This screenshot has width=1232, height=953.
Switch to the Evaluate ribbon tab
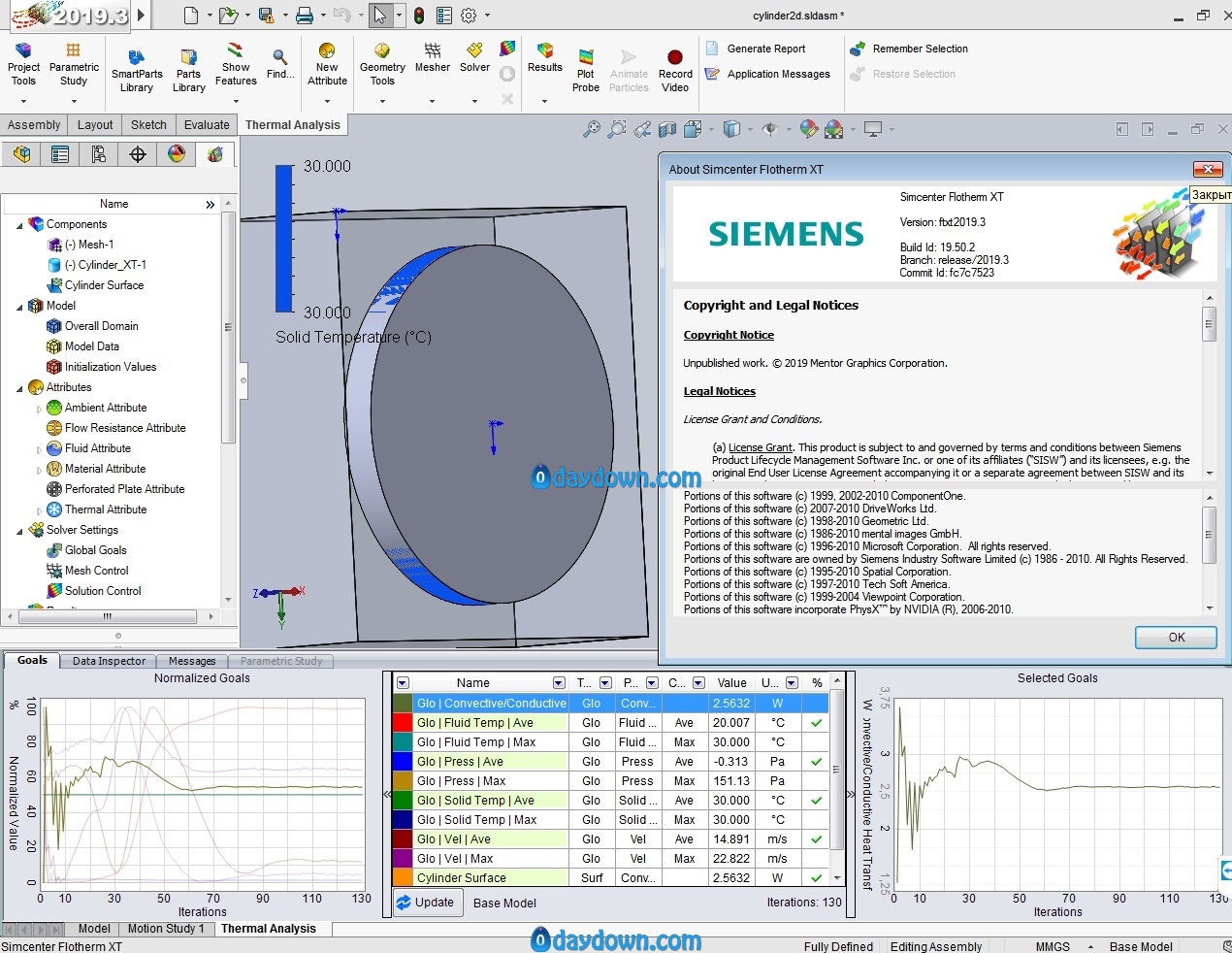click(207, 125)
